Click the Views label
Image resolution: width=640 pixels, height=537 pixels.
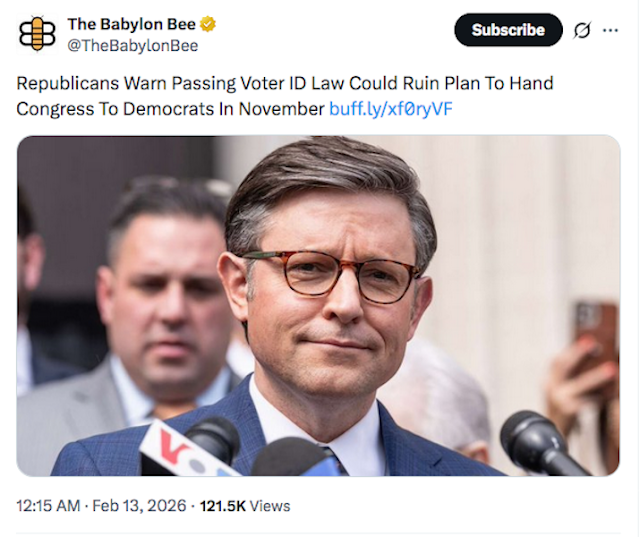tap(270, 505)
